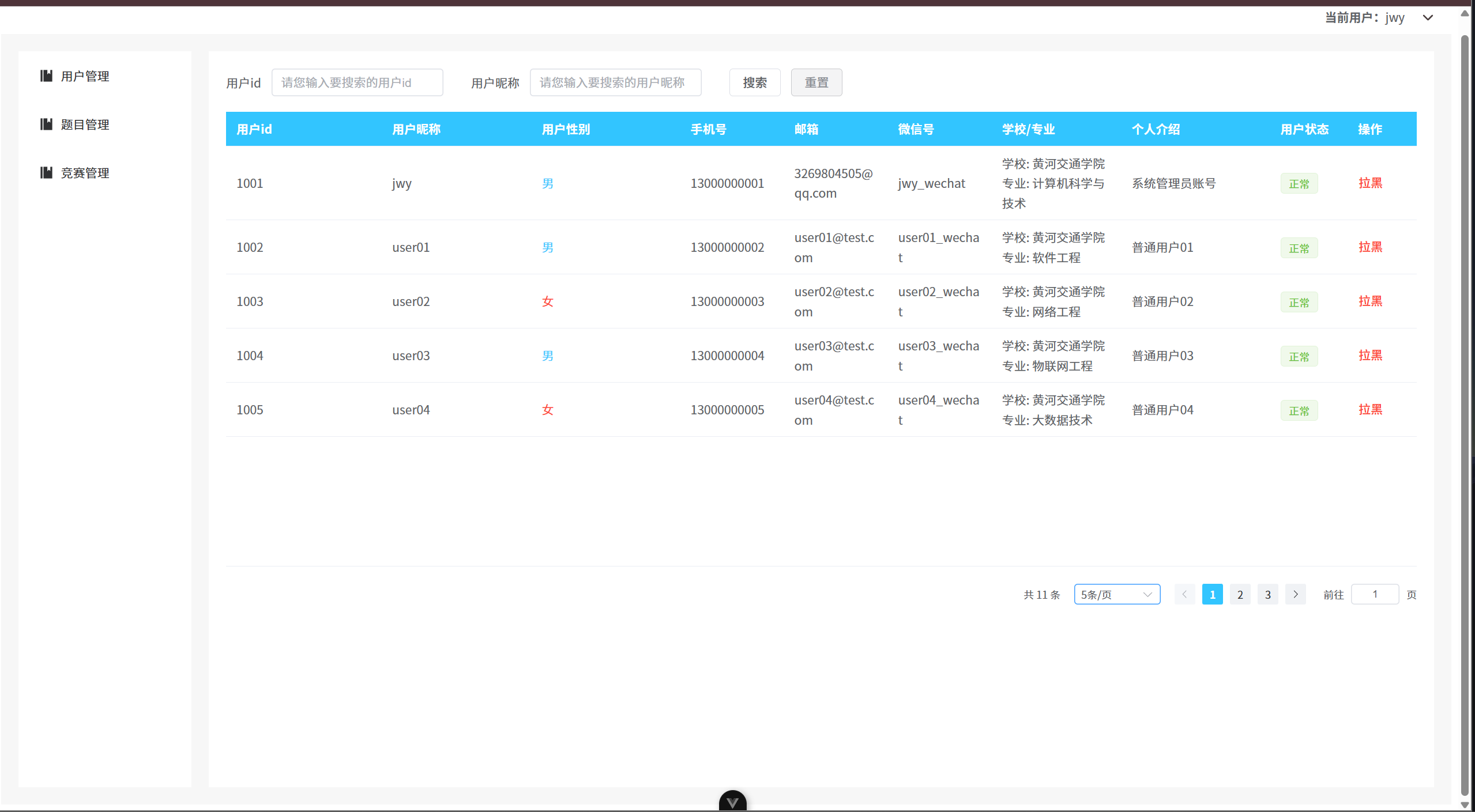This screenshot has height=812, width=1475.
Task: Go to page 3 in pagination
Action: pos(1267,594)
